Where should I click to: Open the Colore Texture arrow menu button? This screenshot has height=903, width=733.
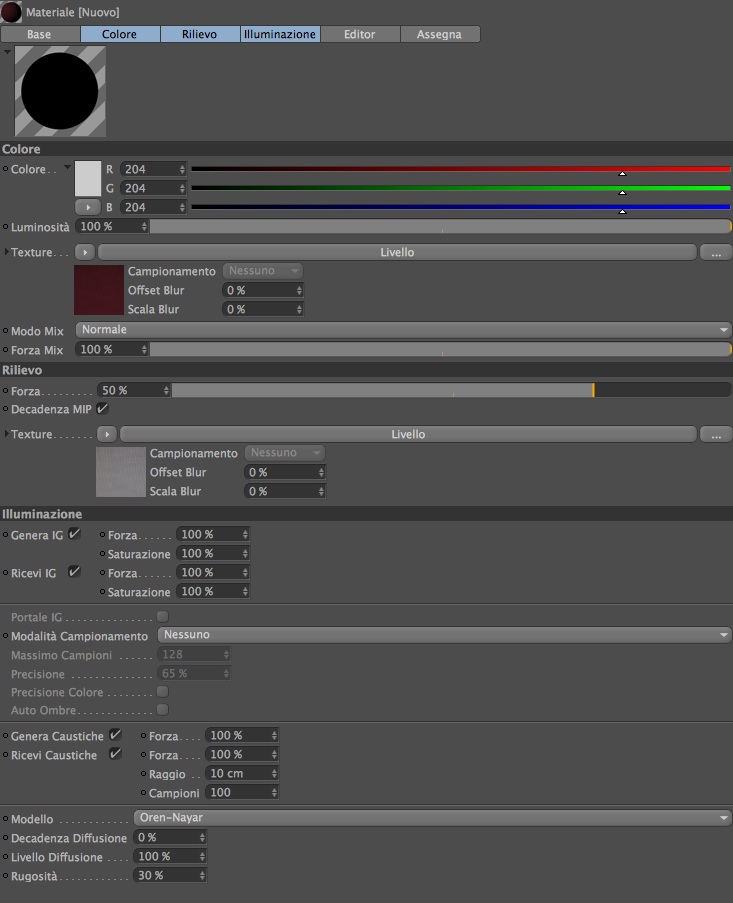pyautogui.click(x=85, y=252)
